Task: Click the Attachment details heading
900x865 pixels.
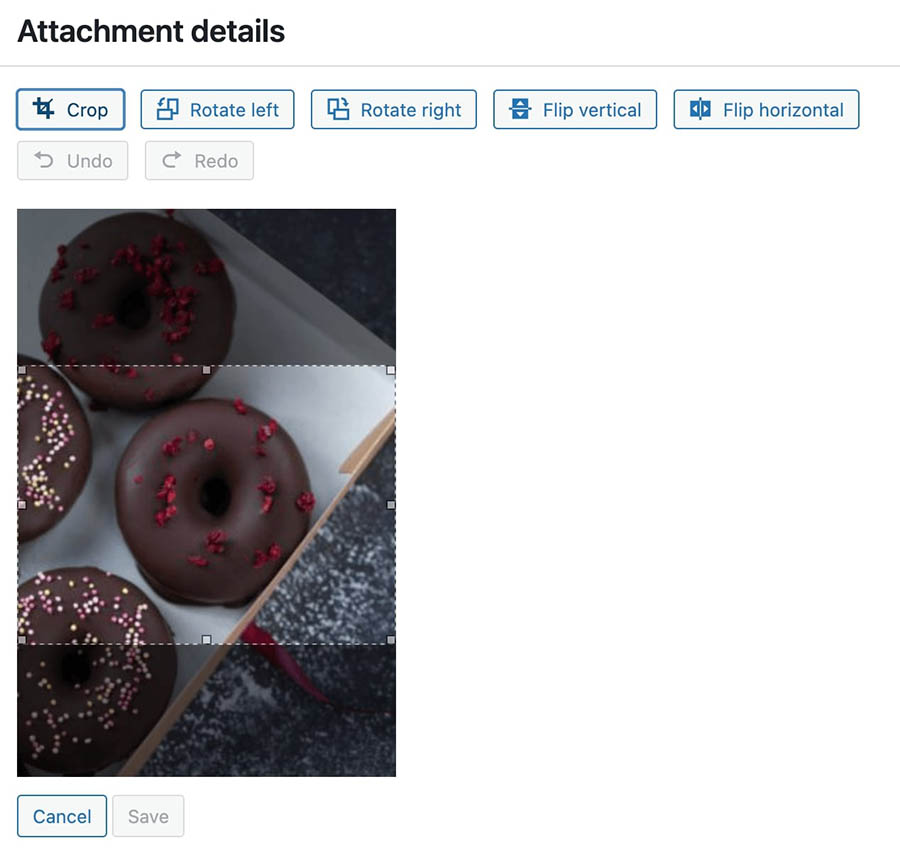Action: click(151, 31)
